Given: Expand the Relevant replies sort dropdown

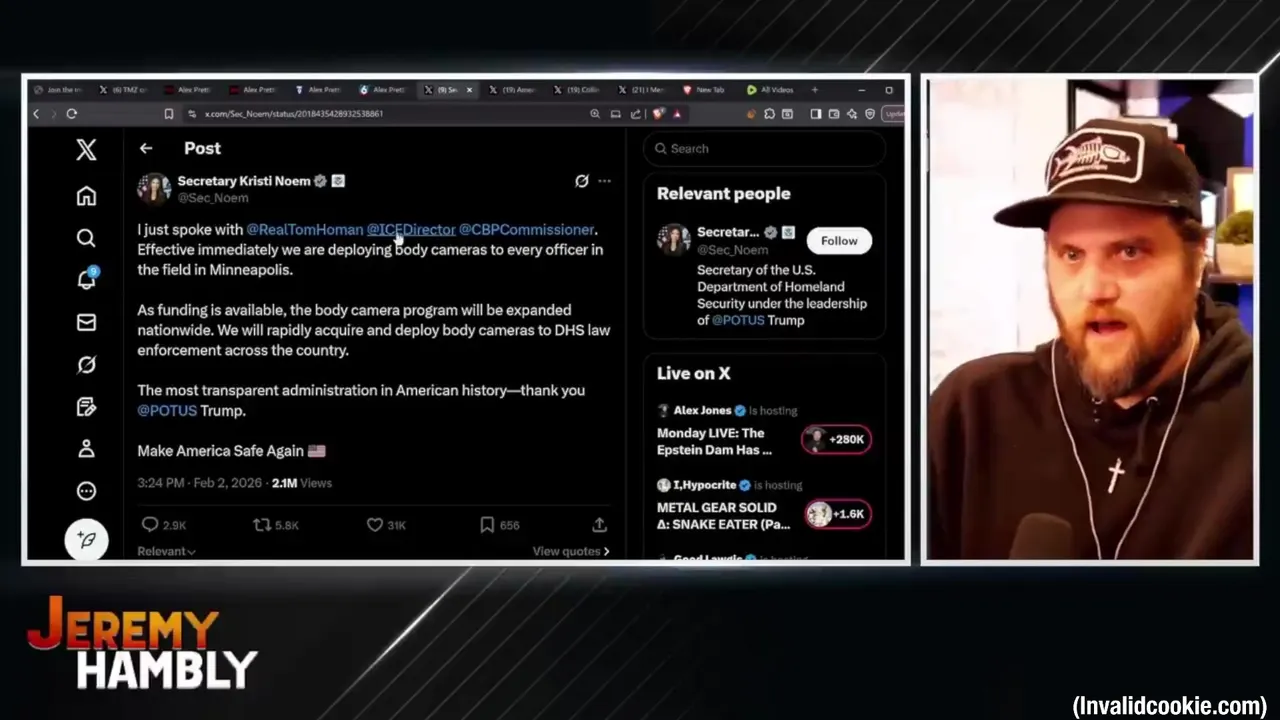Looking at the screenshot, I should pyautogui.click(x=166, y=551).
